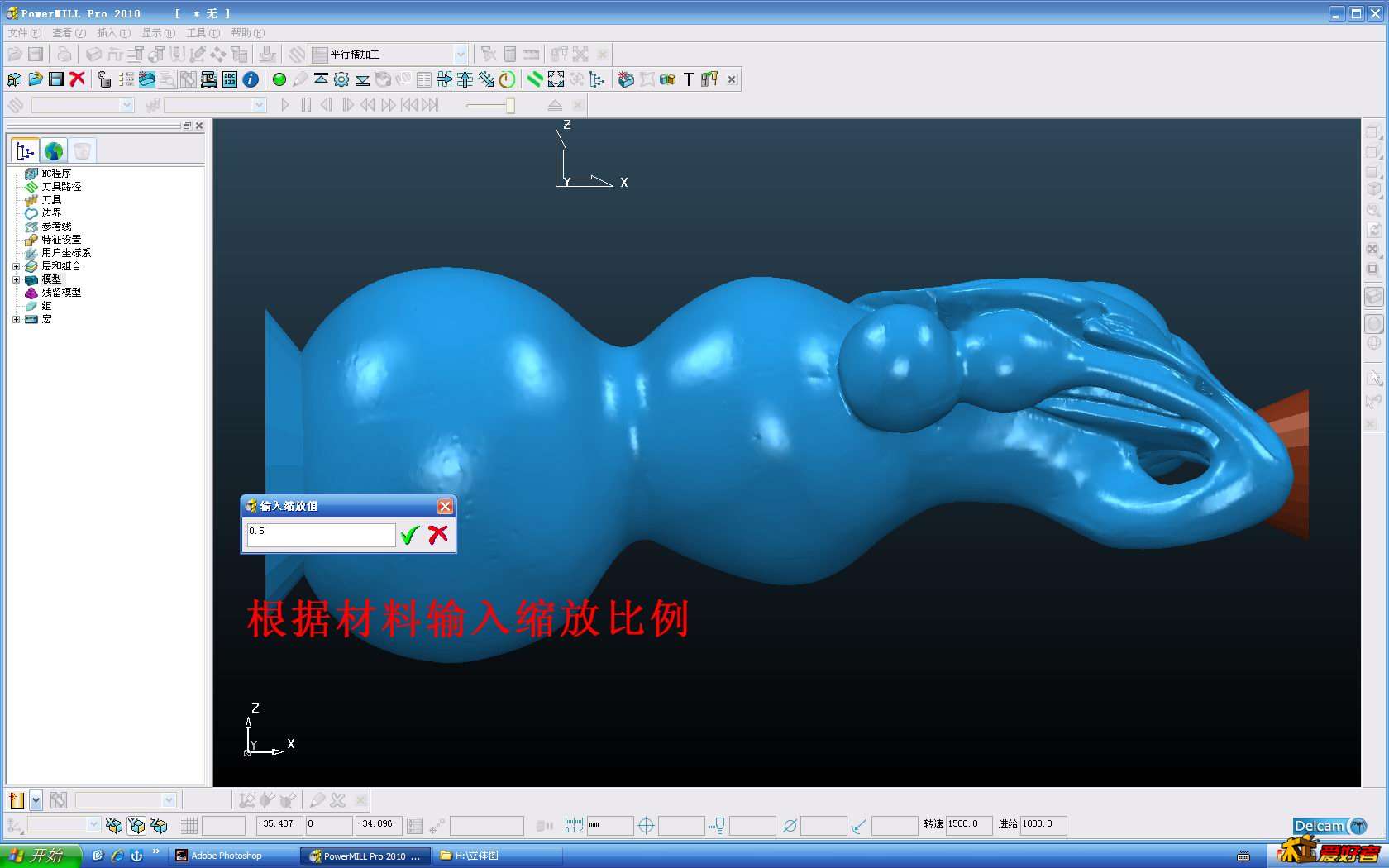Select 用户坐标系 in the explorer tree
This screenshot has height=868, width=1389.
(x=66, y=253)
